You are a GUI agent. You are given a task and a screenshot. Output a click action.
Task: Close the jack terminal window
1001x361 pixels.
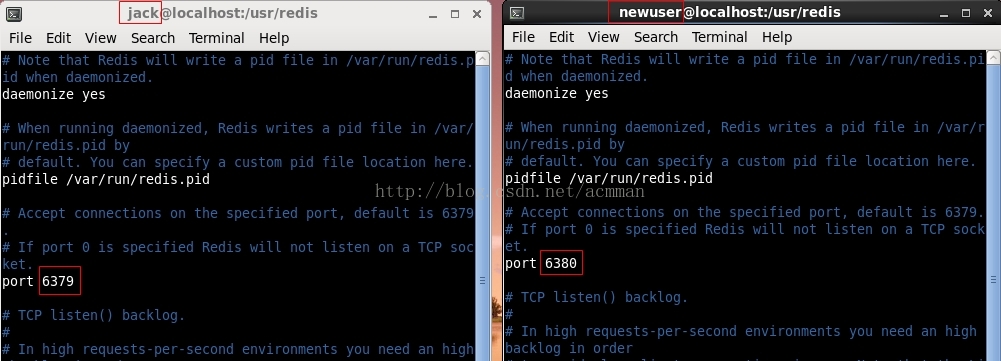[476, 14]
